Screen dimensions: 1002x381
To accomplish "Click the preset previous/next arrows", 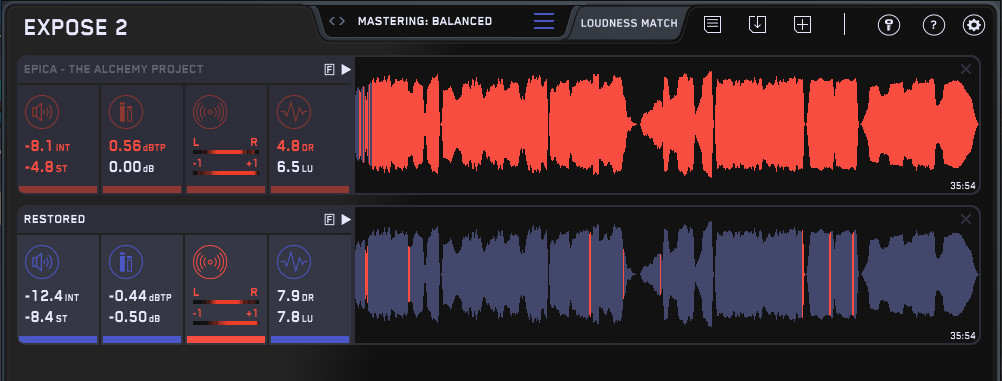I will [337, 21].
